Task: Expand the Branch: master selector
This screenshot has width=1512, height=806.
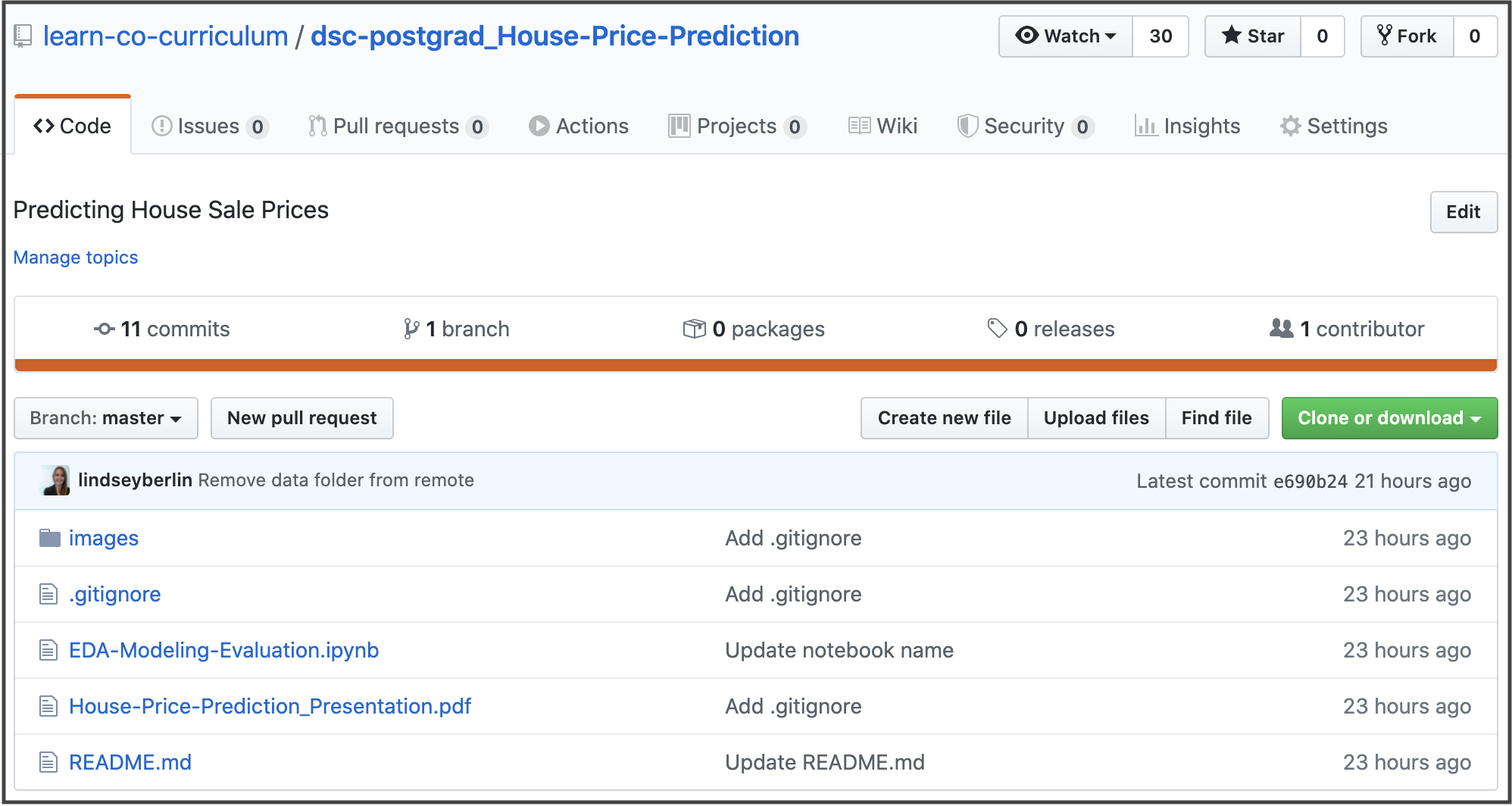Action: pyautogui.click(x=106, y=418)
